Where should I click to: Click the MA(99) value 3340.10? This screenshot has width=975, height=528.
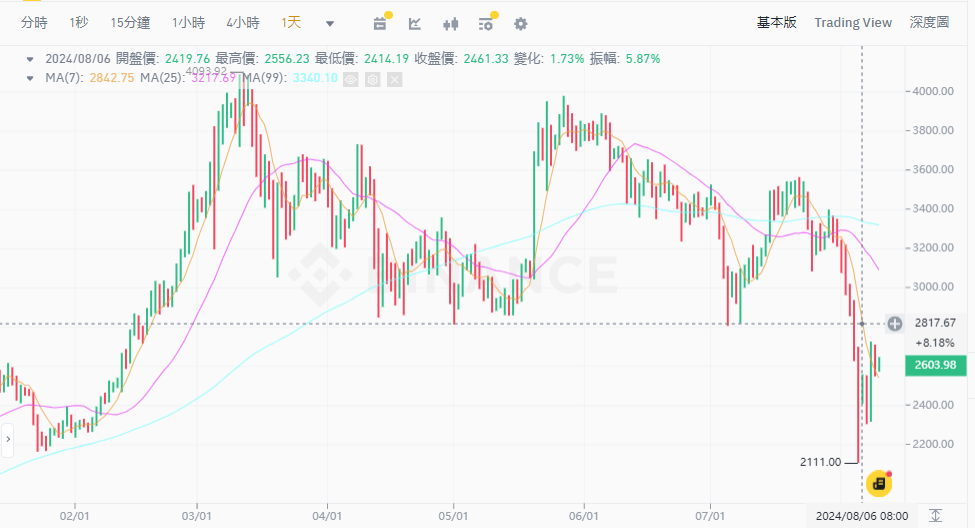(315, 78)
